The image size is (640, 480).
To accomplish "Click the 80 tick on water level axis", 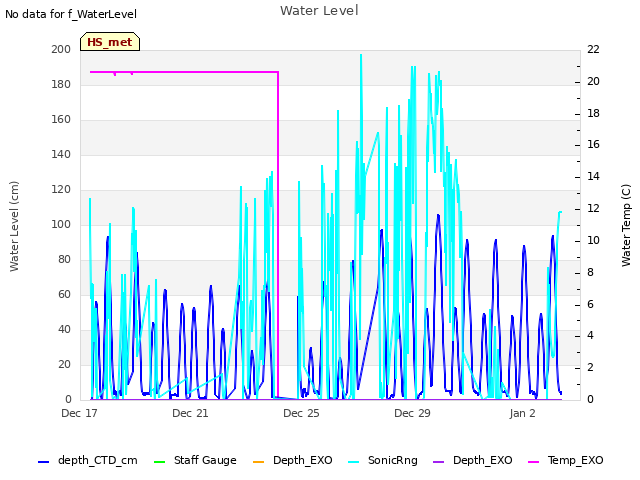I will pos(64,260).
